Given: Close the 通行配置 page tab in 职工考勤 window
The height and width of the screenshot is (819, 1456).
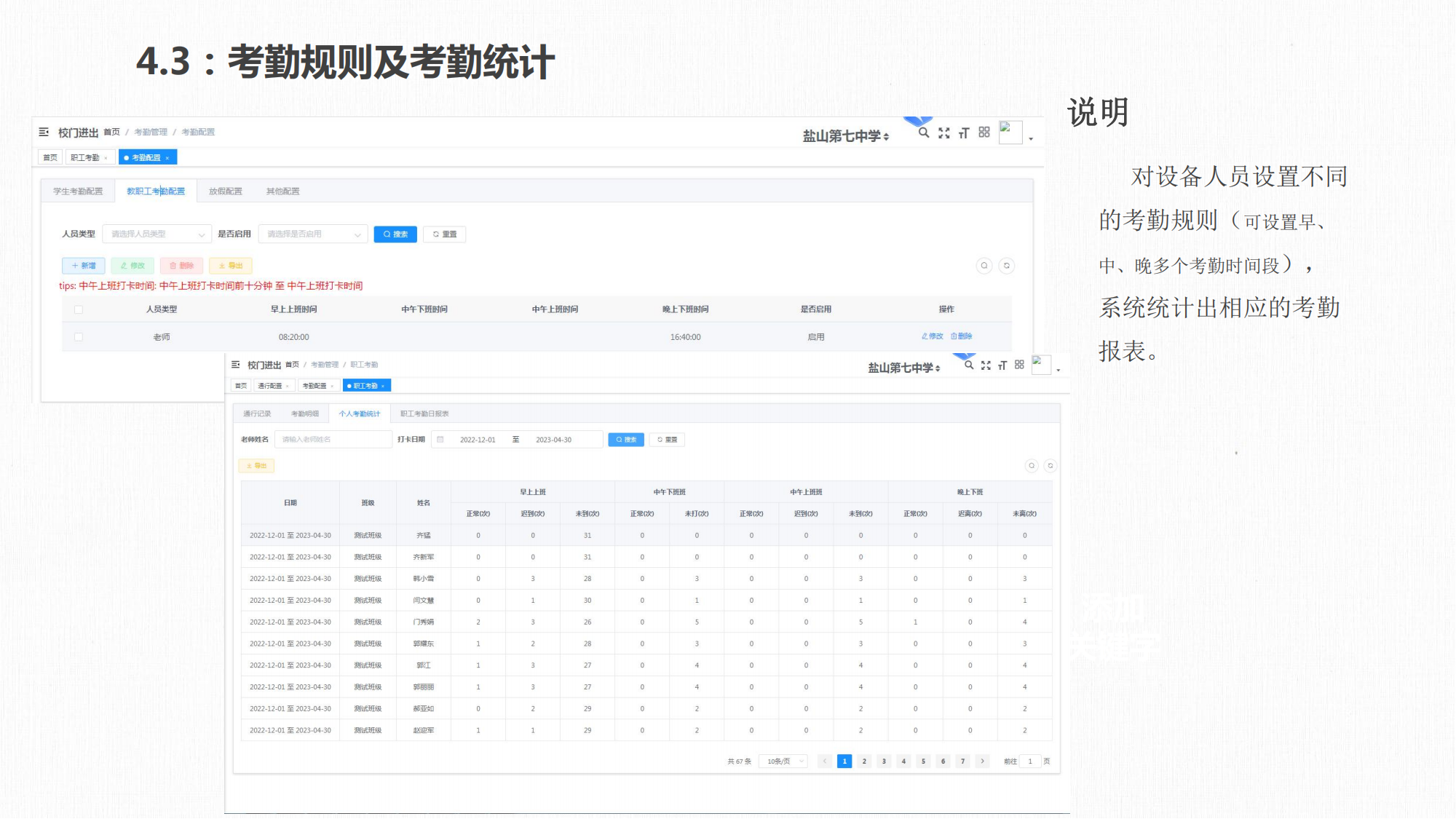Looking at the screenshot, I should click(288, 386).
